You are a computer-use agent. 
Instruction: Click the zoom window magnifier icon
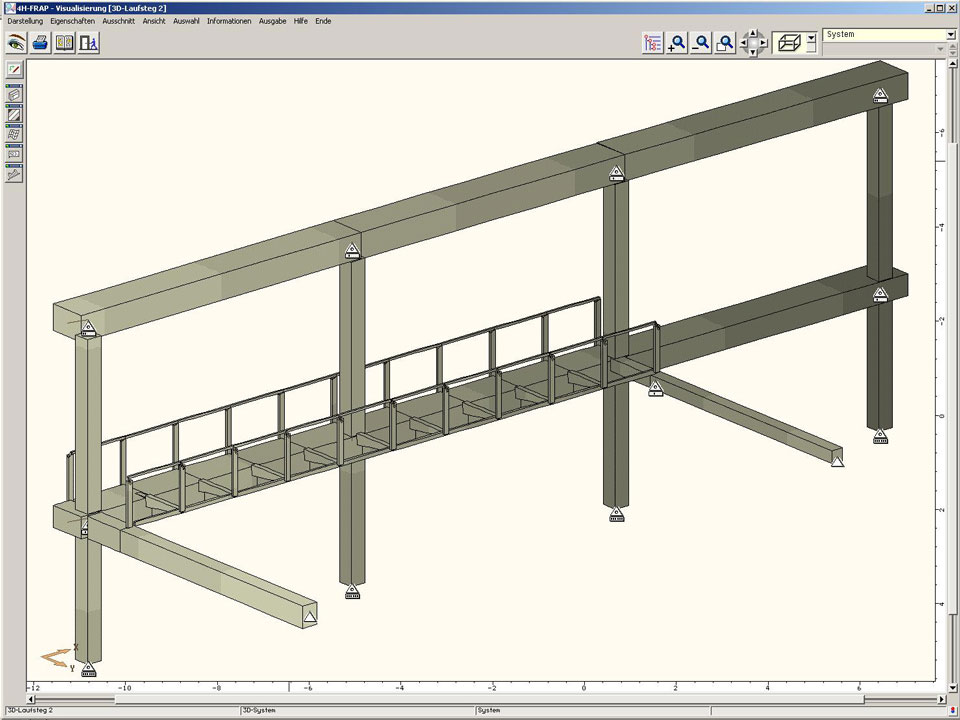coord(726,43)
